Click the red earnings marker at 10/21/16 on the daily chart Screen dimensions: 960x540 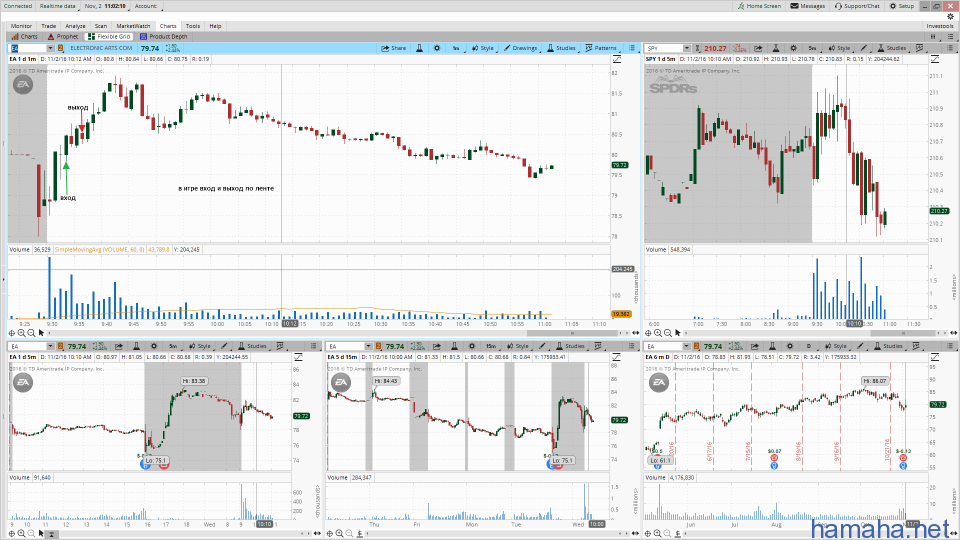[x=902, y=457]
